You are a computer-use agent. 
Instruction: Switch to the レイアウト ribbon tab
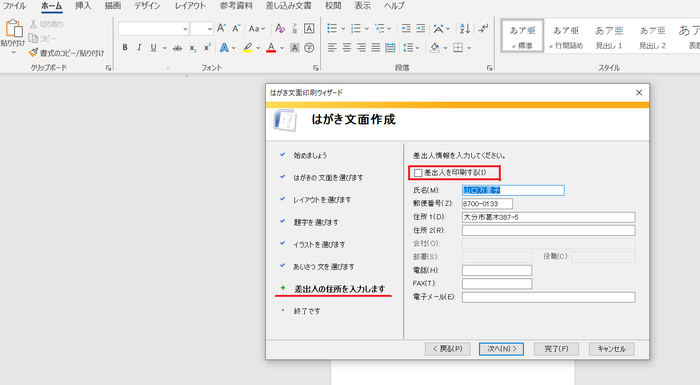pos(190,6)
